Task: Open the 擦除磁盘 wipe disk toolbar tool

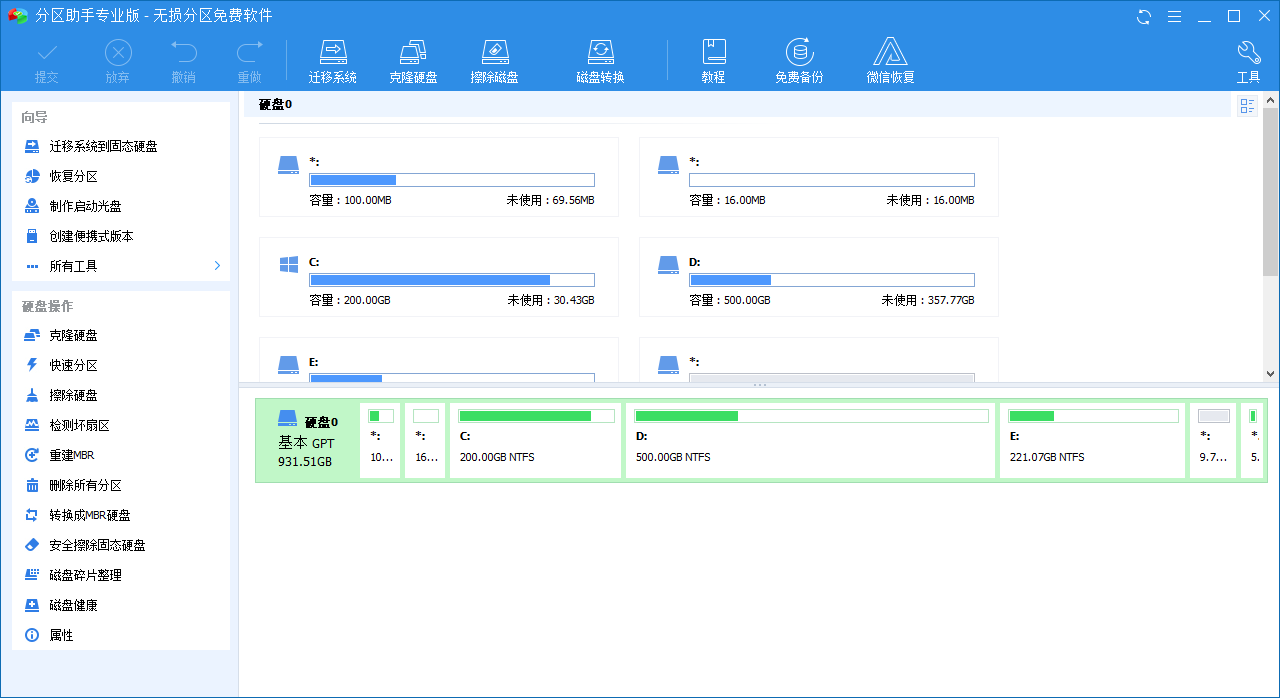Action: [495, 62]
